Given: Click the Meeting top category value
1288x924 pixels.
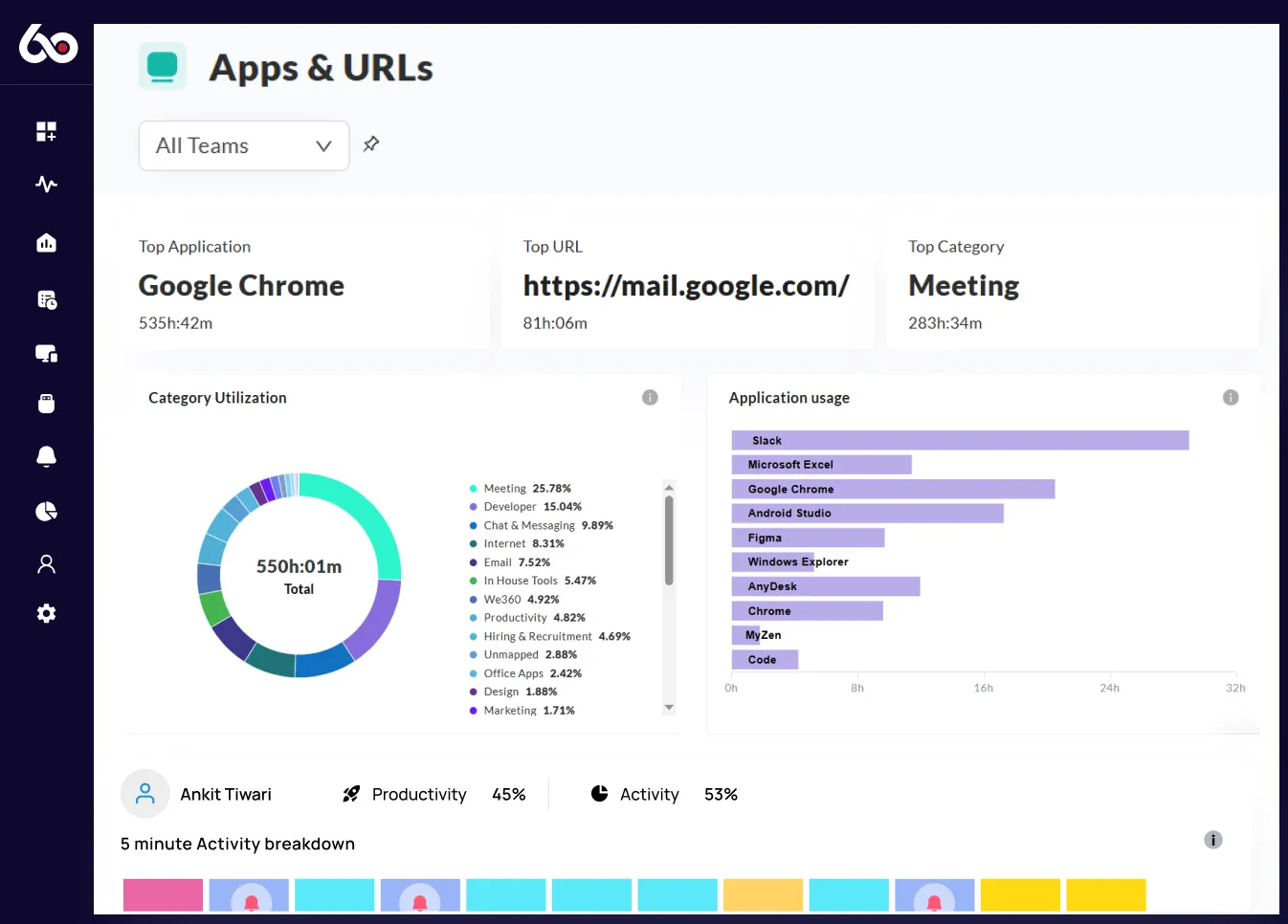Looking at the screenshot, I should pyautogui.click(x=964, y=286).
